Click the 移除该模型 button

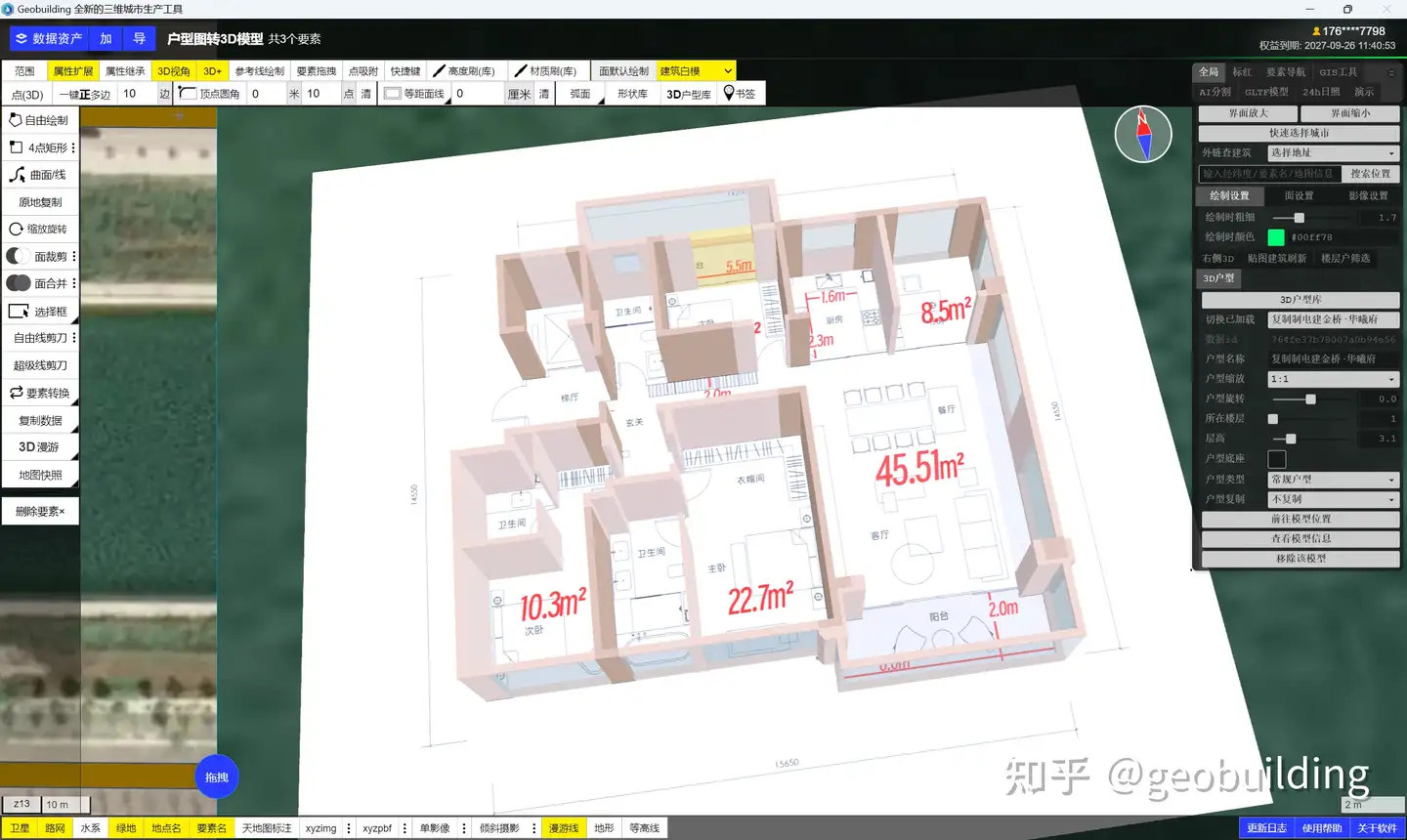[1300, 559]
